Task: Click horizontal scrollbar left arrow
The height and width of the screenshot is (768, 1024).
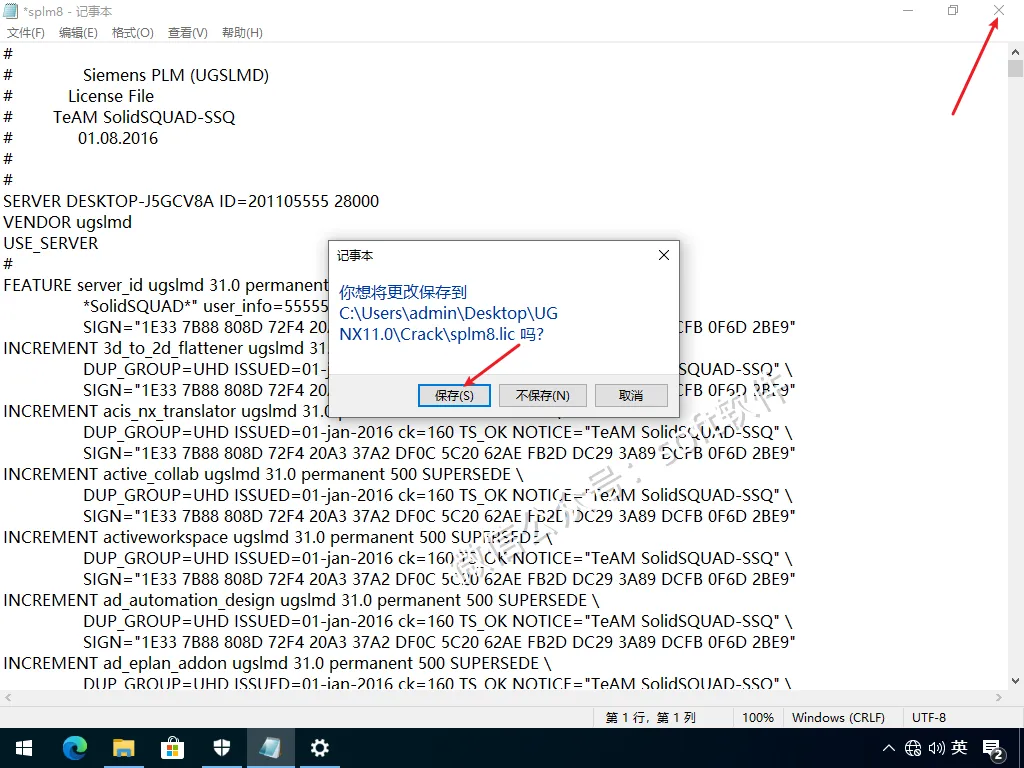Action: coord(8,697)
